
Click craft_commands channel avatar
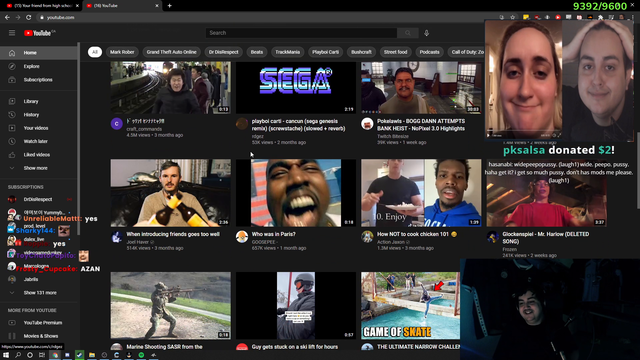pyautogui.click(x=117, y=124)
